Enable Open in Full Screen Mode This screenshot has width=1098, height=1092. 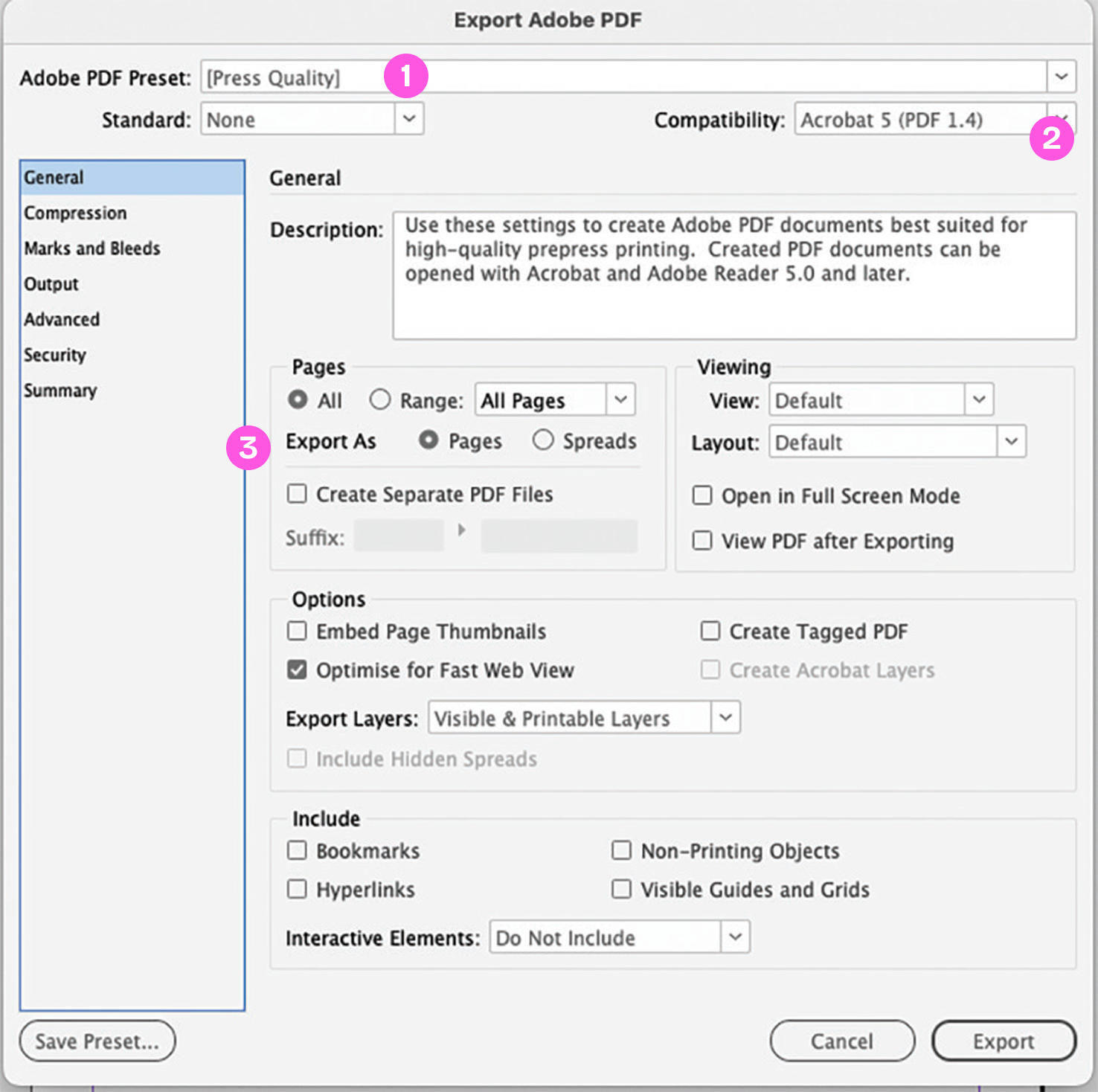pyautogui.click(x=701, y=495)
